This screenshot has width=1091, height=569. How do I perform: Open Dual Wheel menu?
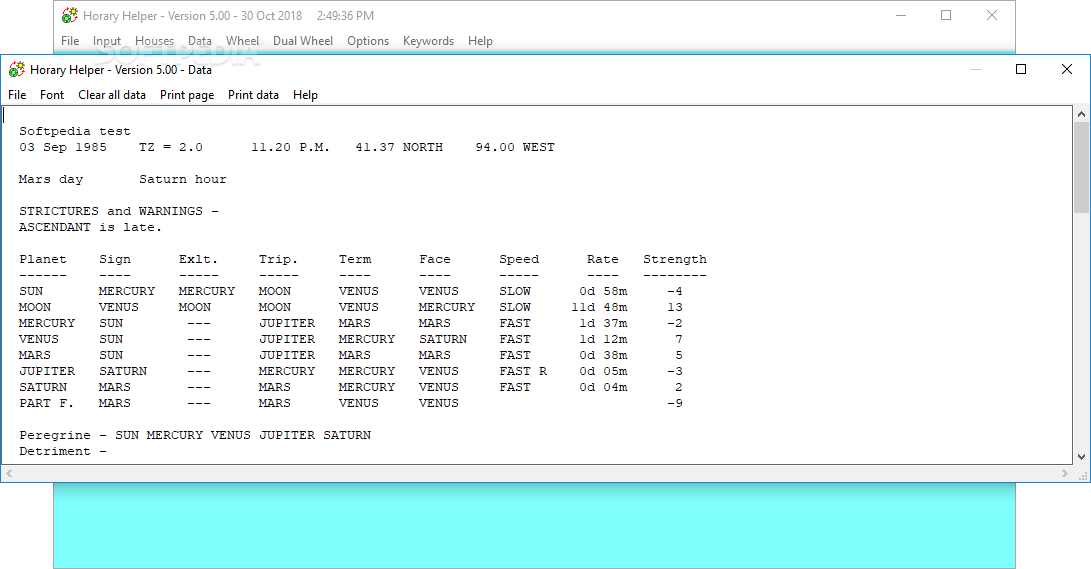point(303,41)
